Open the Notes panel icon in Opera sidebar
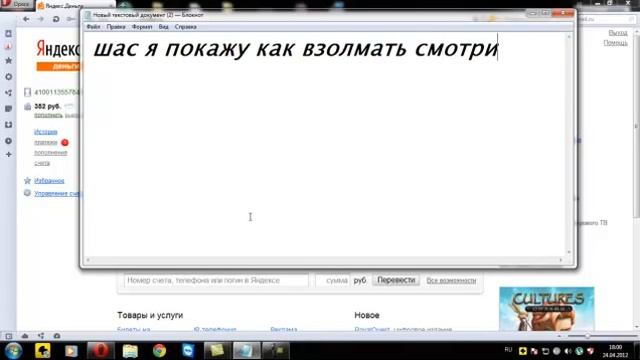This screenshot has width=640, height=360. pos(9,109)
